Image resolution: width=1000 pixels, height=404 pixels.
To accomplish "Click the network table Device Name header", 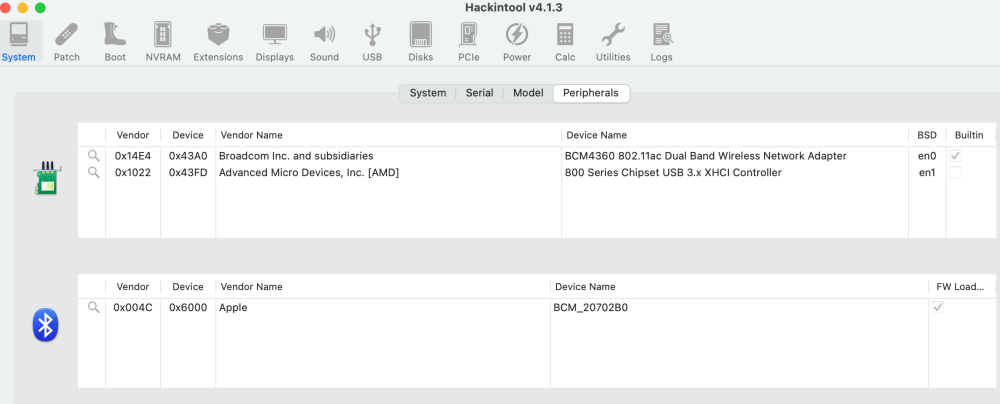I will pyautogui.click(x=735, y=135).
